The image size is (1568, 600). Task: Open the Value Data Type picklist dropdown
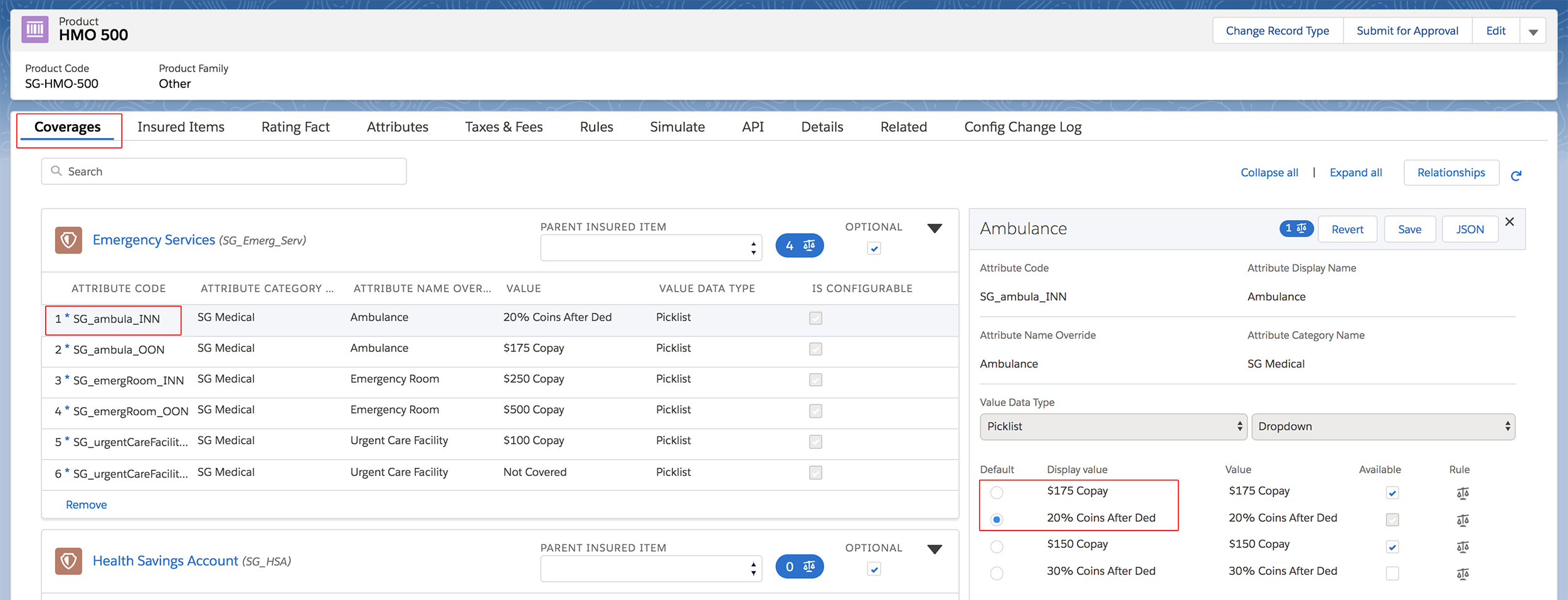[1113, 426]
